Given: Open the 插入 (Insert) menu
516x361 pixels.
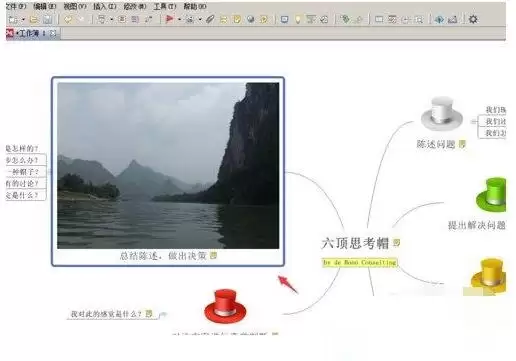Looking at the screenshot, I should click(105, 6).
